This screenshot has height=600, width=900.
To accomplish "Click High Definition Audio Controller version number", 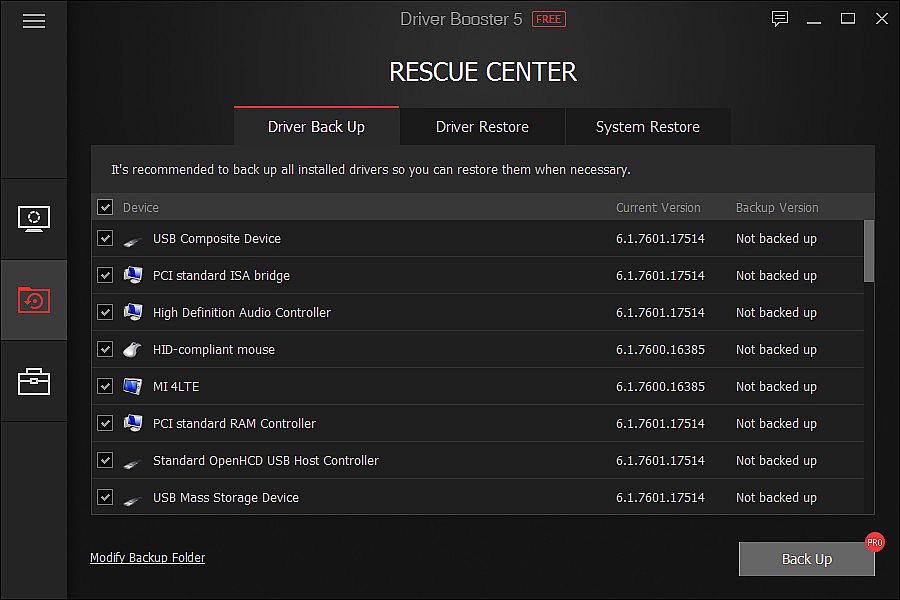I will click(660, 313).
